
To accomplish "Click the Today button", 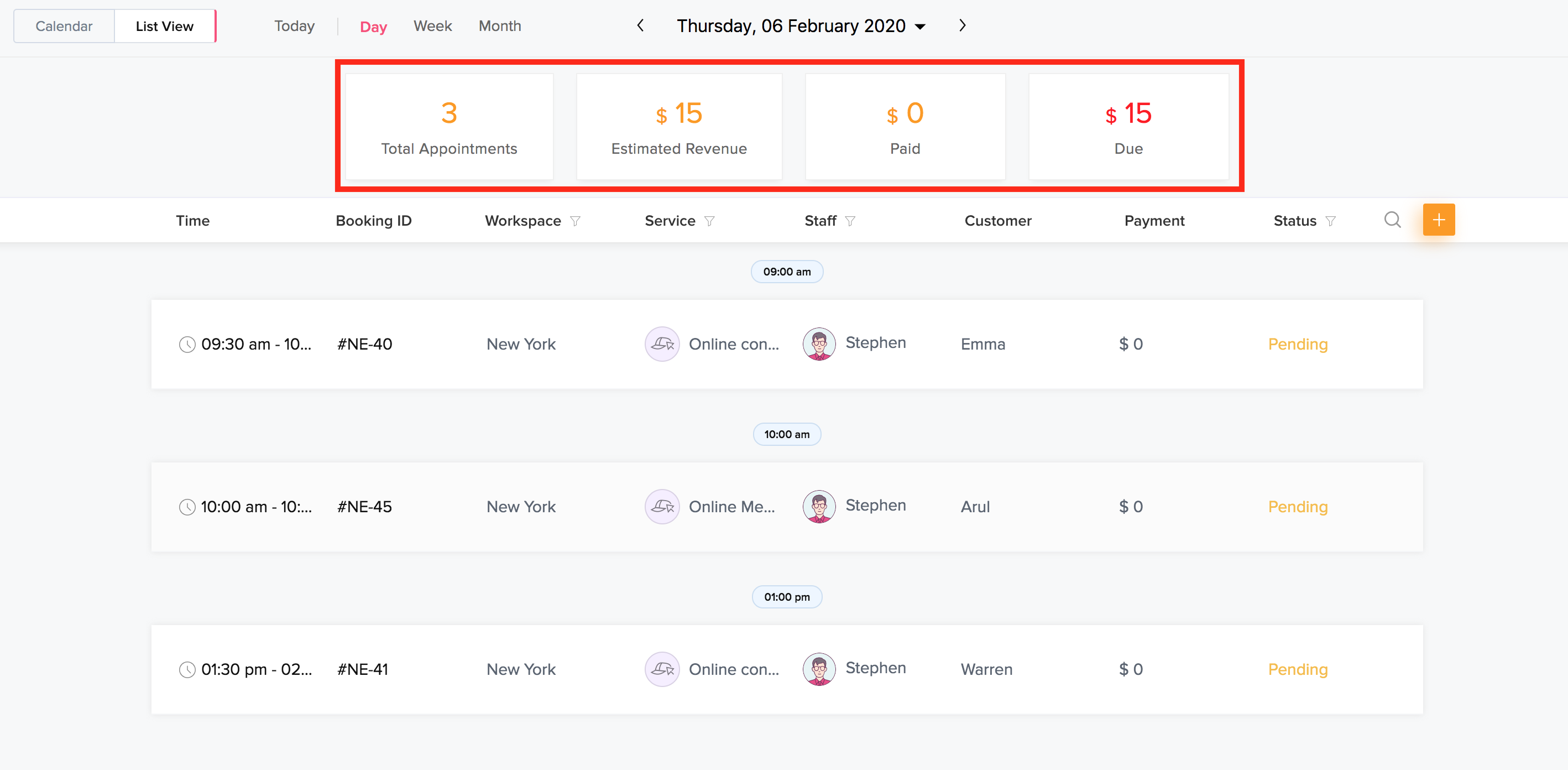I will pyautogui.click(x=294, y=26).
